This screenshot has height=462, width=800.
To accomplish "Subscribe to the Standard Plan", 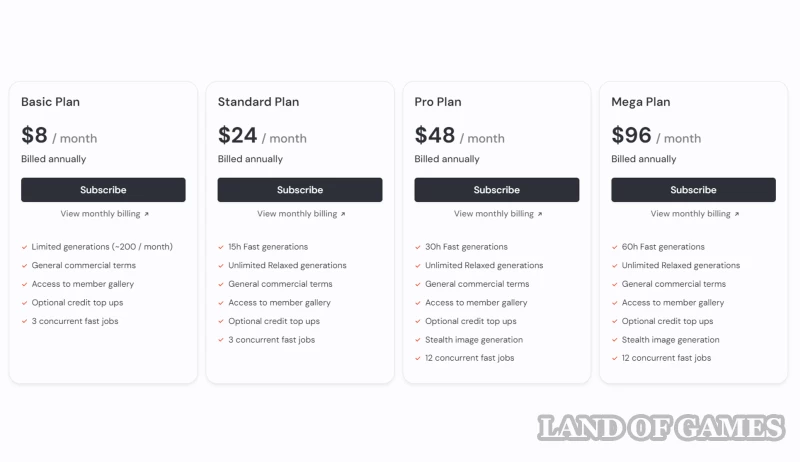I will (300, 190).
